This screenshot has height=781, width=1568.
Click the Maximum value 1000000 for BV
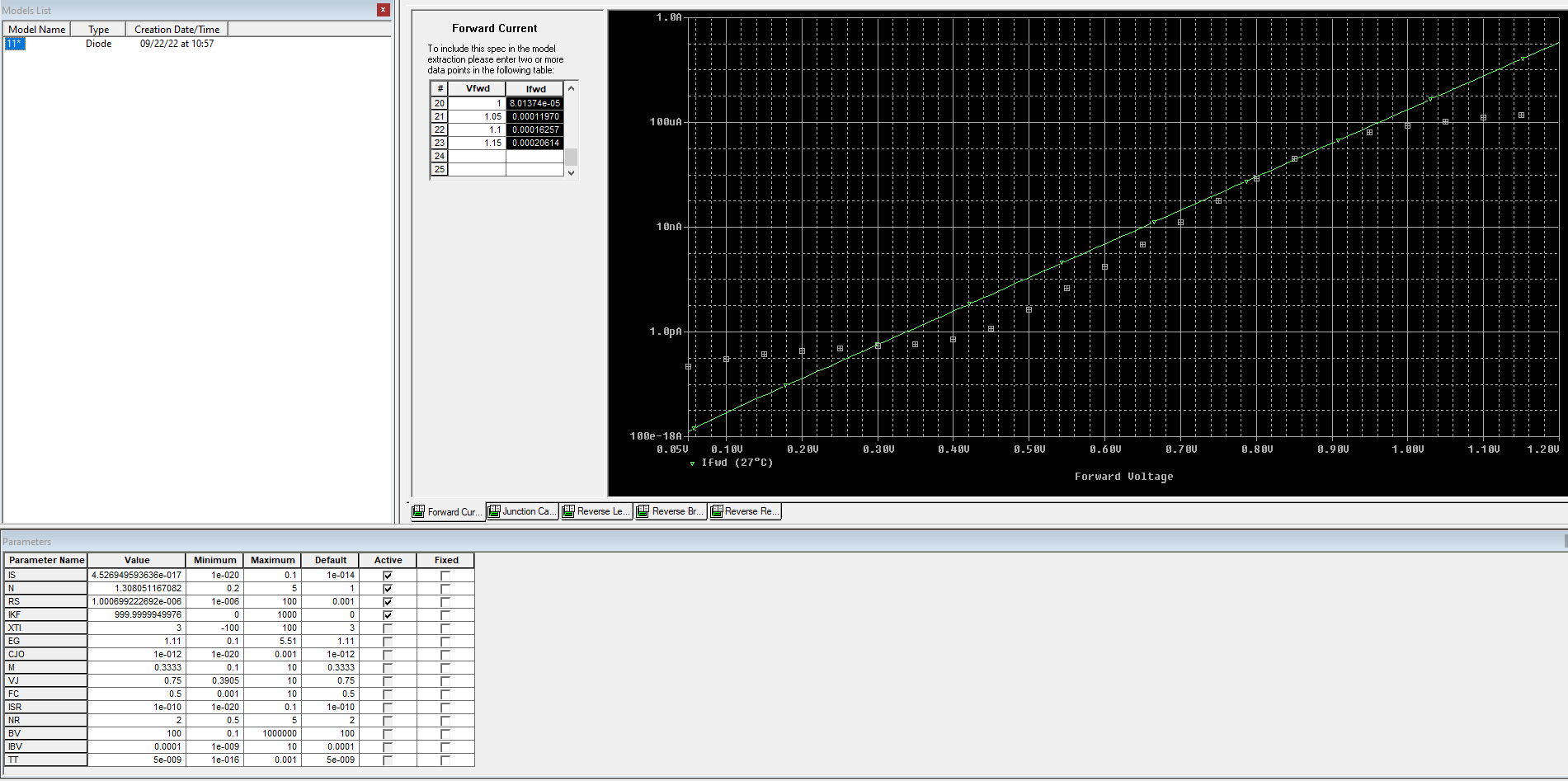(x=272, y=734)
